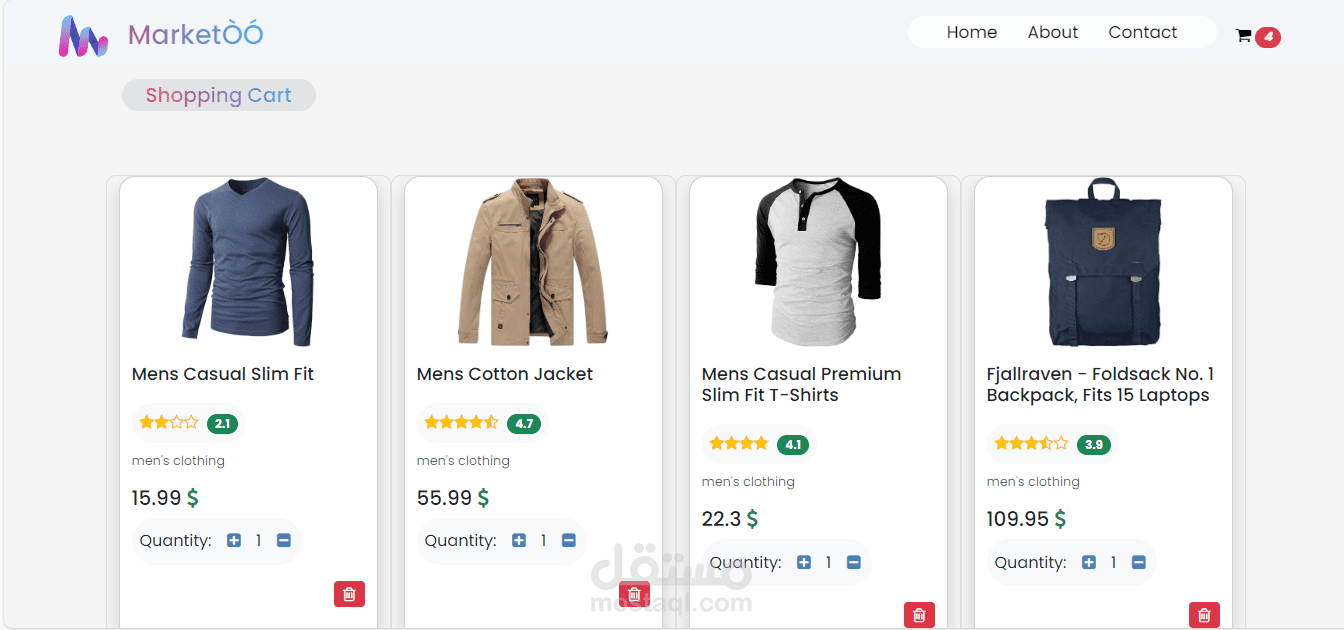Navigate to the Contact page
Viewport: 1344px width, 630px height.
[x=1143, y=33]
